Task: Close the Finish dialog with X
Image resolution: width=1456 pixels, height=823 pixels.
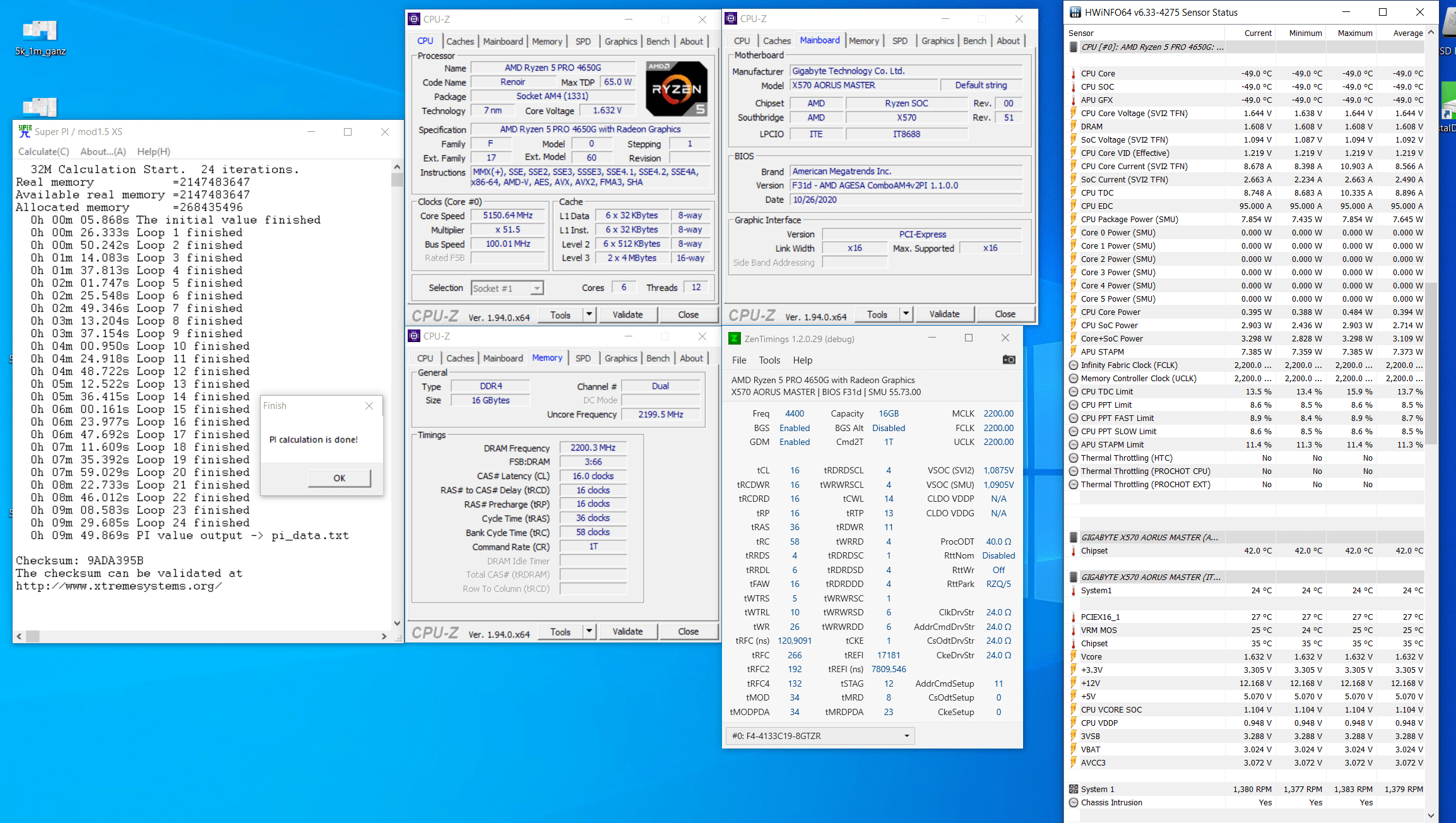Action: pos(369,406)
